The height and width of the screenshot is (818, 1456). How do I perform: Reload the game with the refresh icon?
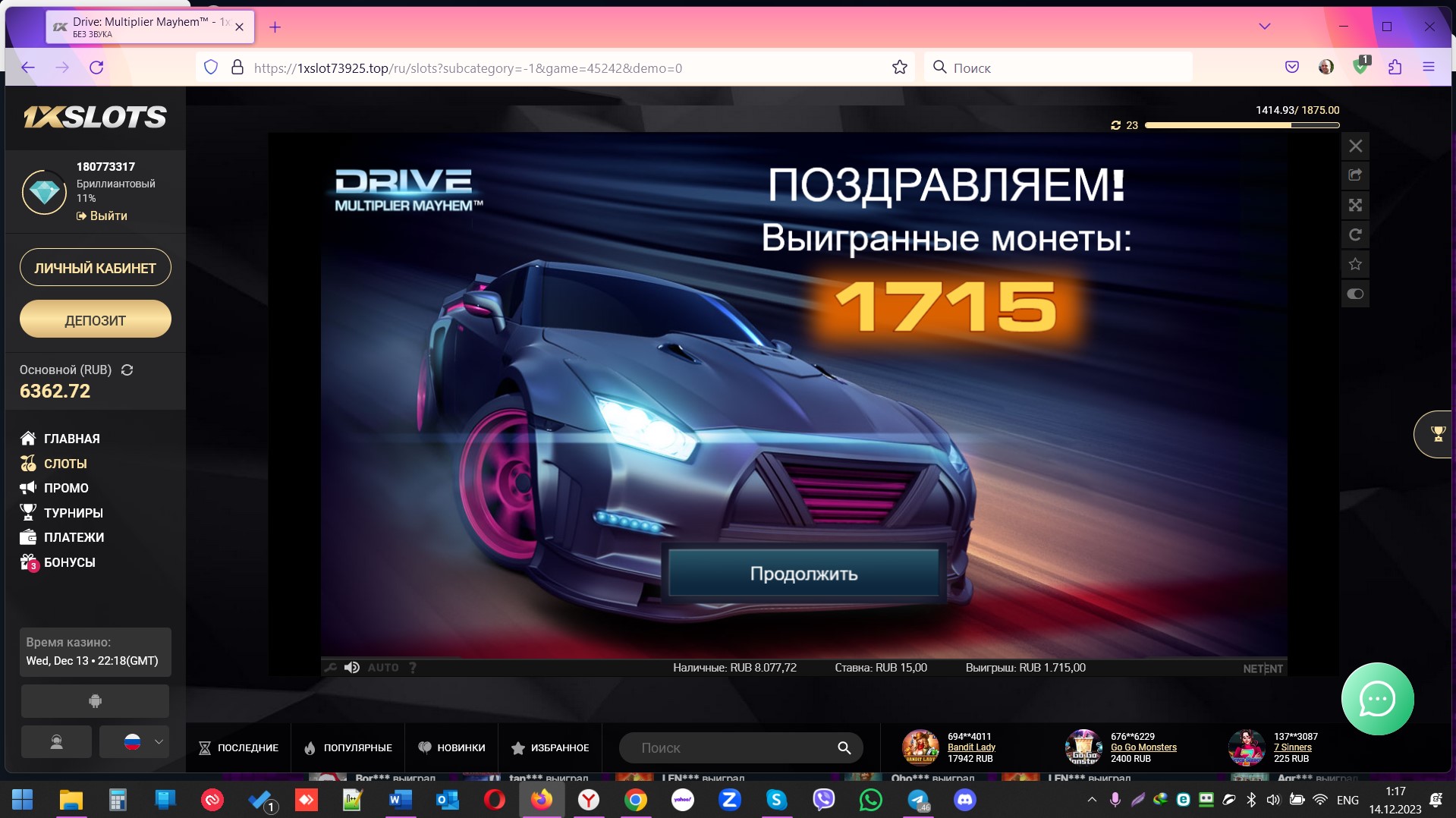(x=1355, y=234)
